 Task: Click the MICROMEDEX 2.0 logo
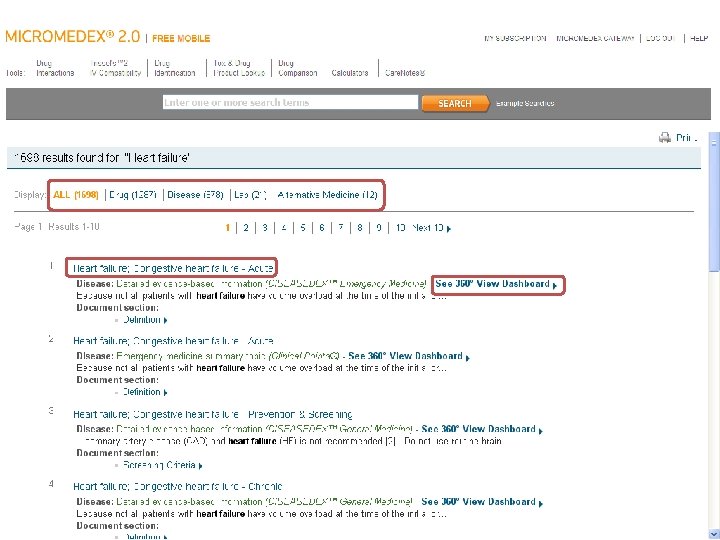point(73,36)
